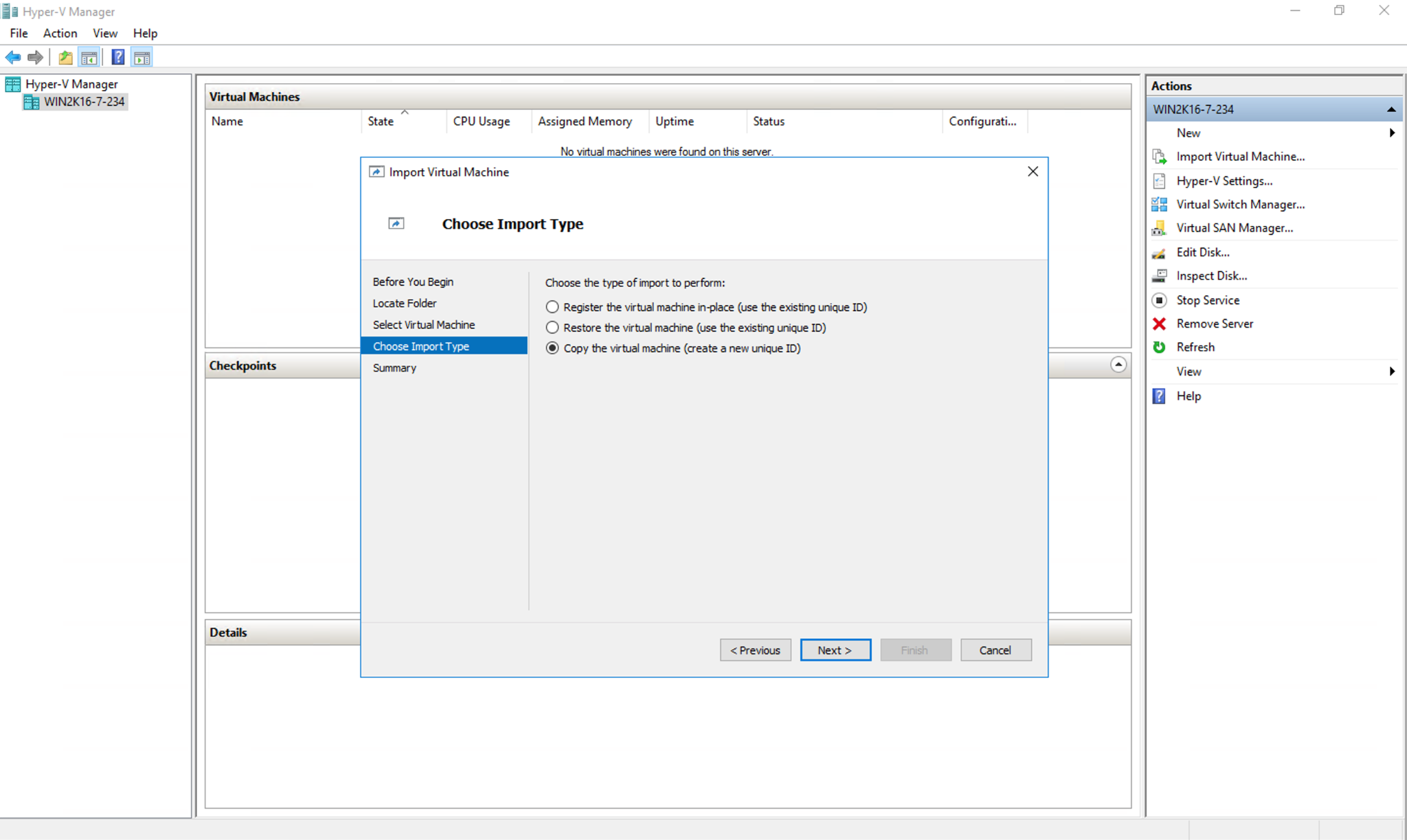Click the Virtual Switch Manager icon
This screenshot has height=840, width=1407.
click(x=1160, y=204)
